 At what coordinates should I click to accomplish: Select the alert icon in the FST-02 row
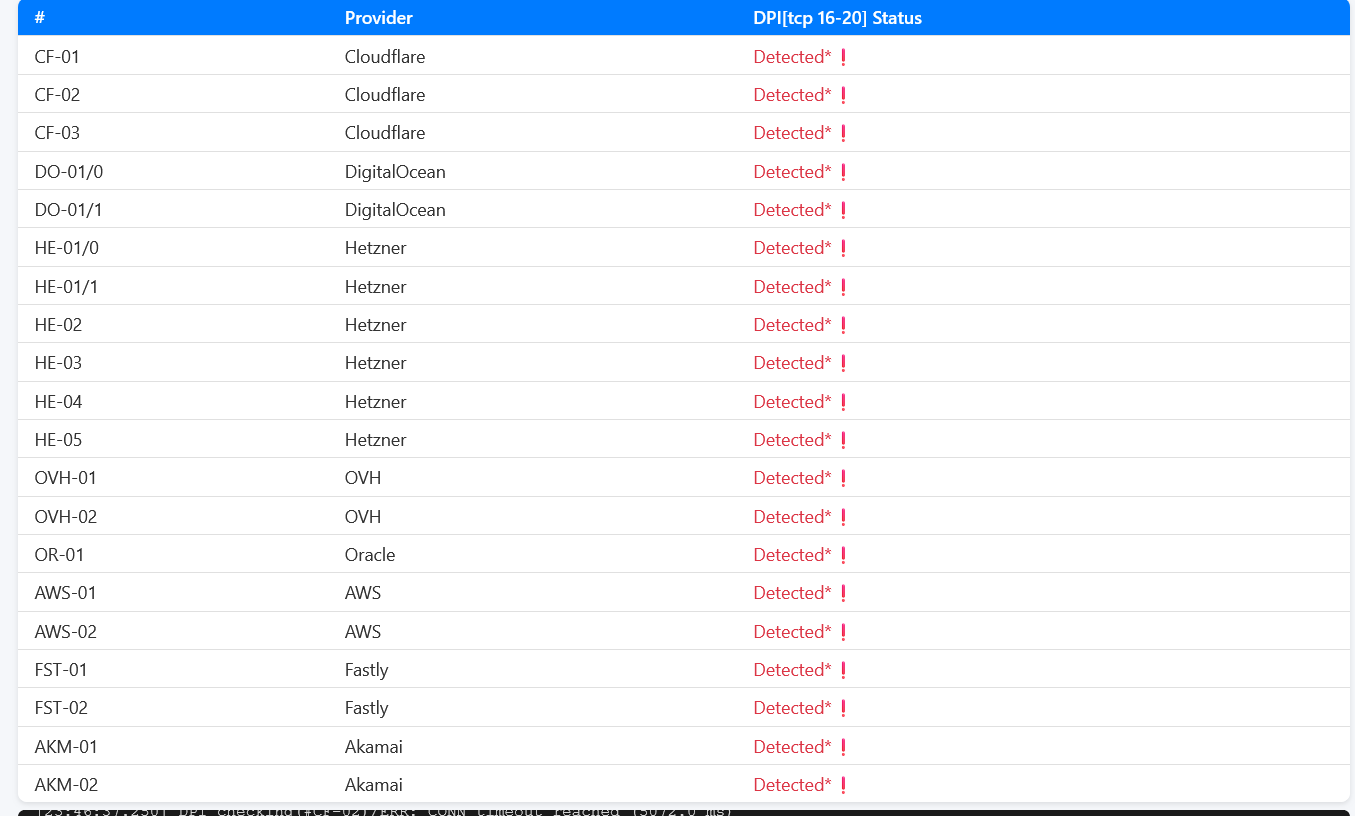coord(843,708)
